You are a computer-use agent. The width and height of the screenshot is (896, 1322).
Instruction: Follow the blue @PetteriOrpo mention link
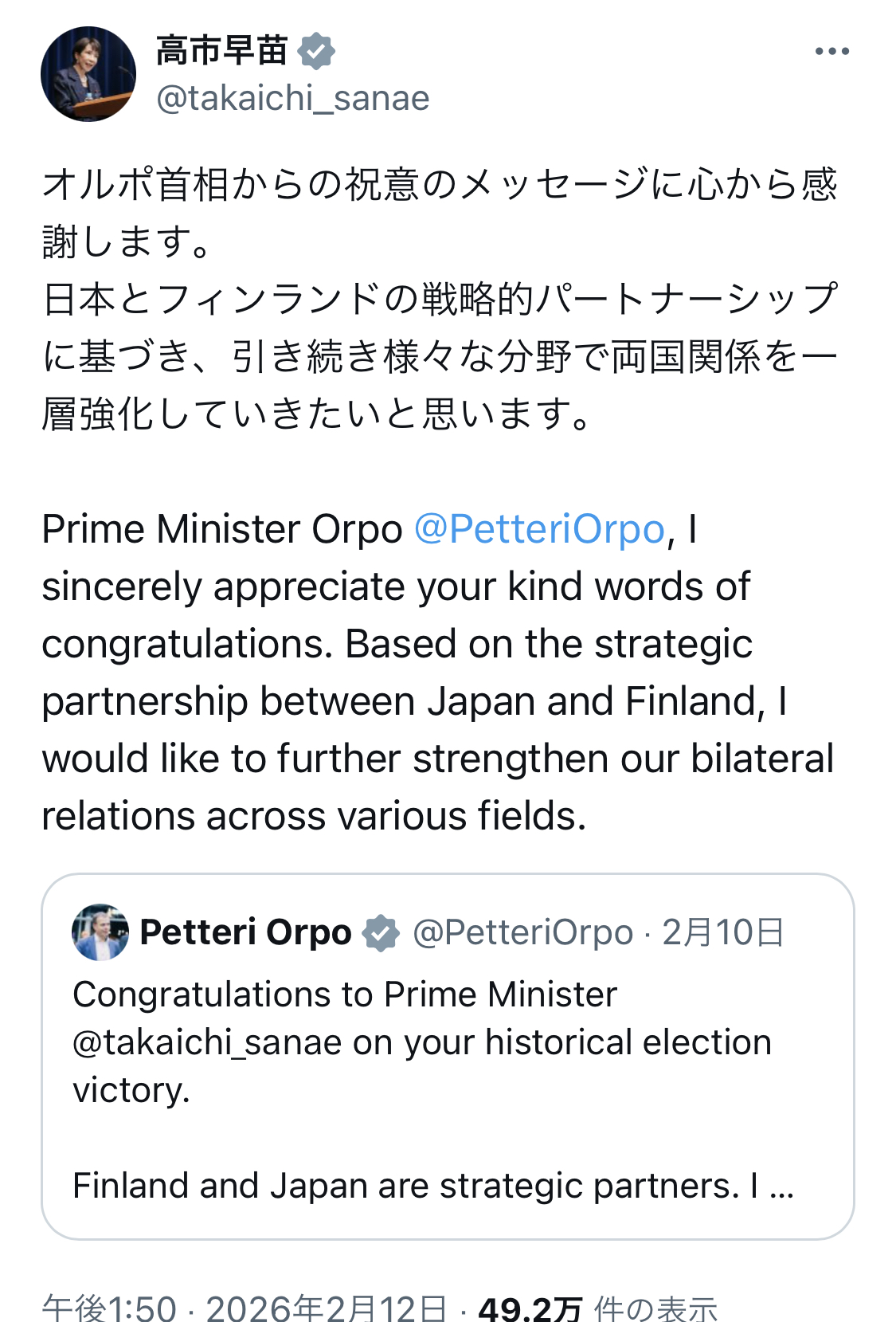pos(539,530)
